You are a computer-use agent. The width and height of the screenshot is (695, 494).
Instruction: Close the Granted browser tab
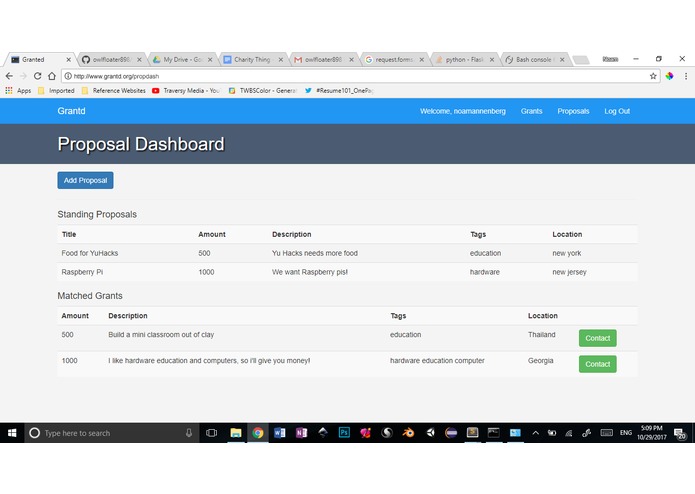(x=68, y=59)
